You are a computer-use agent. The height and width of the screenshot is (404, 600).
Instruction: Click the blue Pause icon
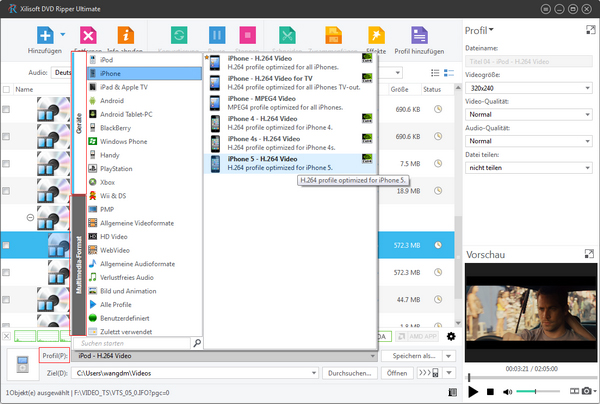pos(217,36)
